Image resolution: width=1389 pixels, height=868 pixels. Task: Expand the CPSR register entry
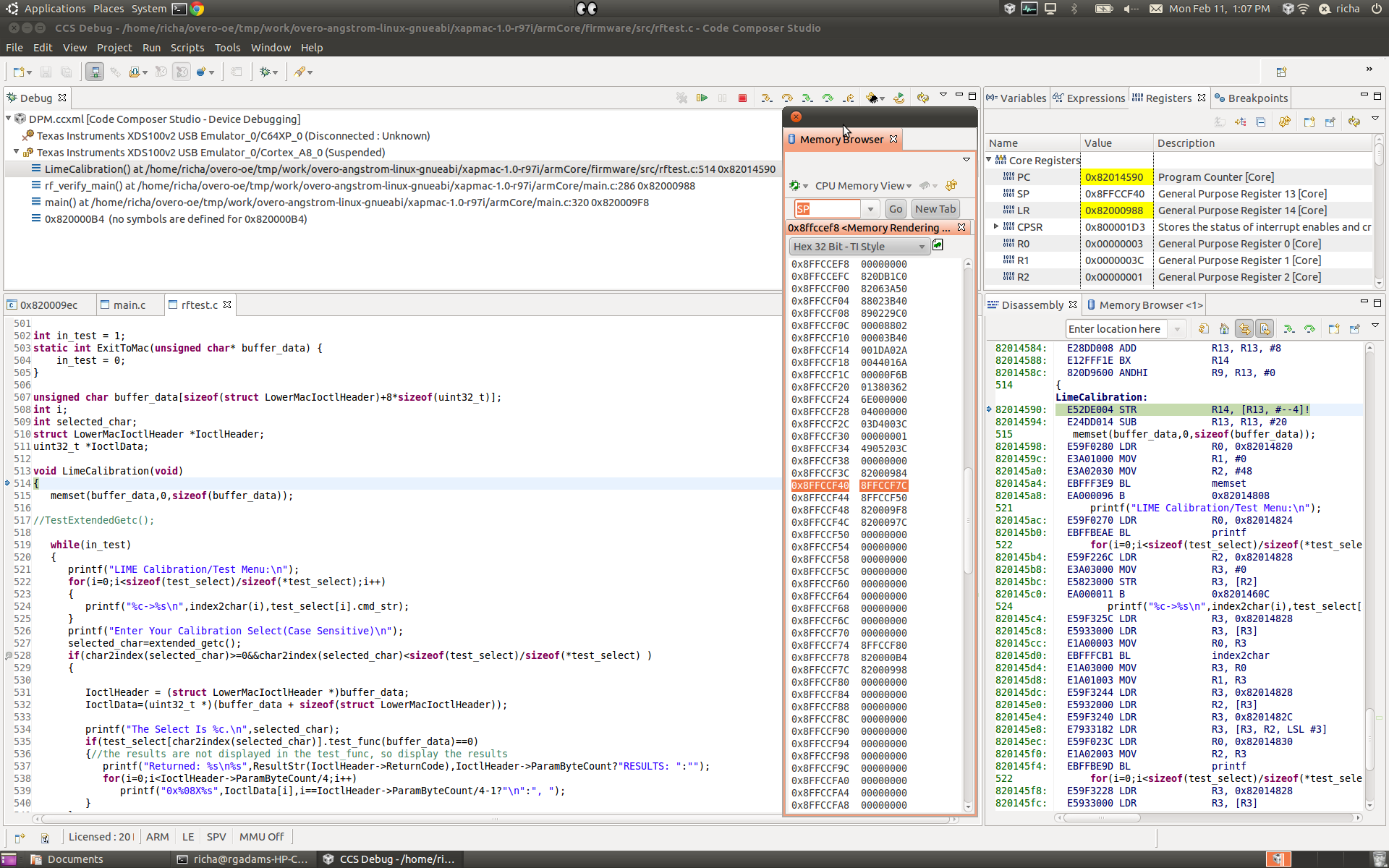(996, 227)
